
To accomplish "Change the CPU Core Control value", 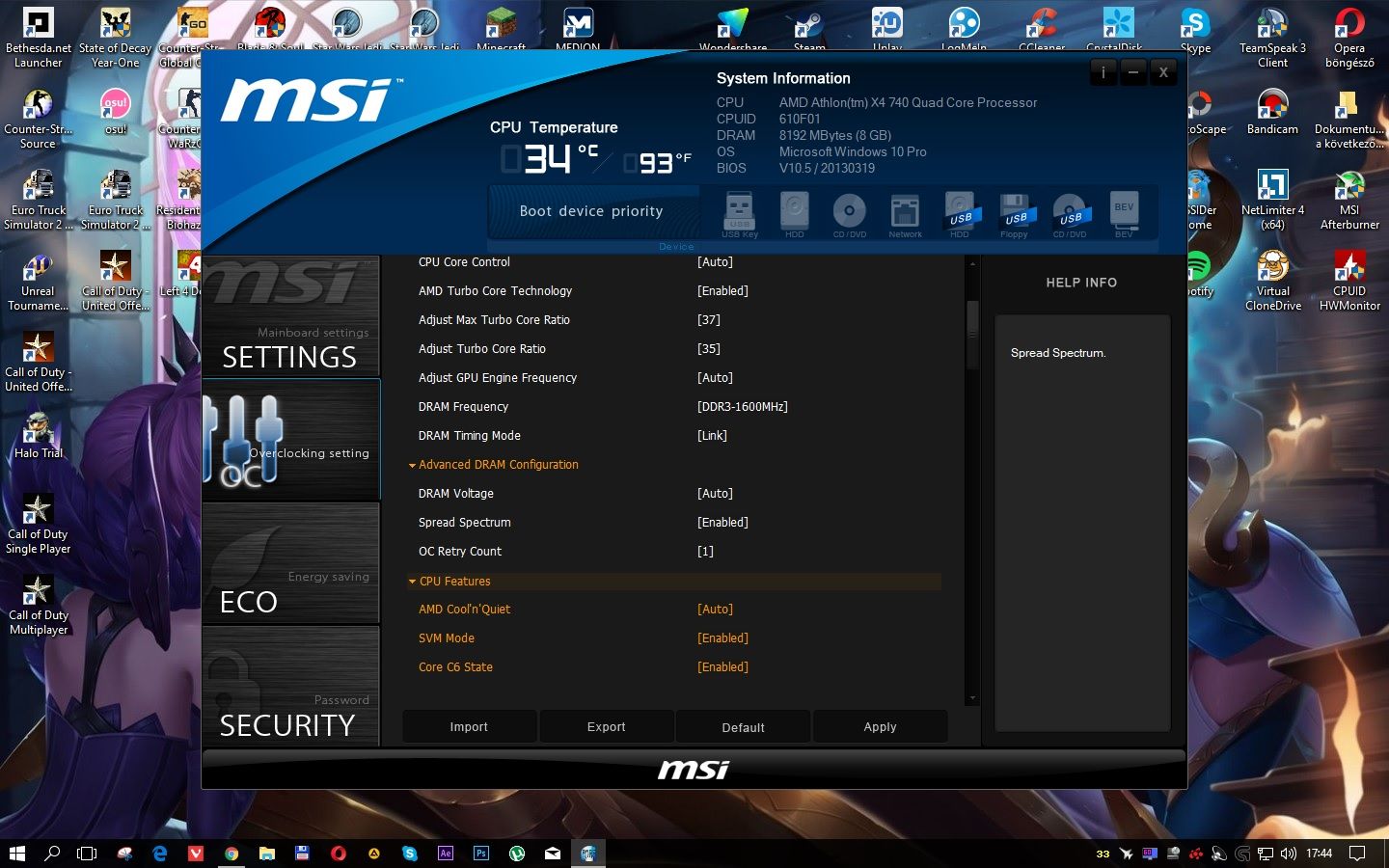I will [715, 262].
